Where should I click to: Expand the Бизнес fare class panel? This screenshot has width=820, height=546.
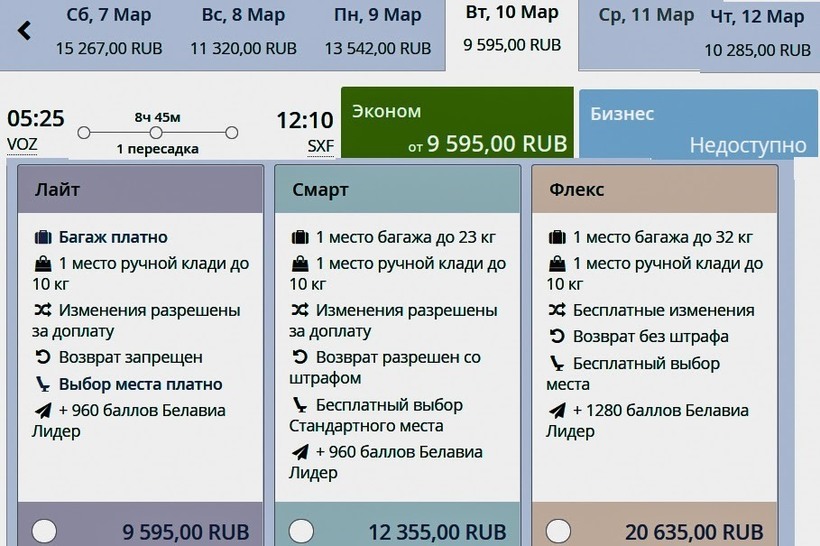coord(698,123)
